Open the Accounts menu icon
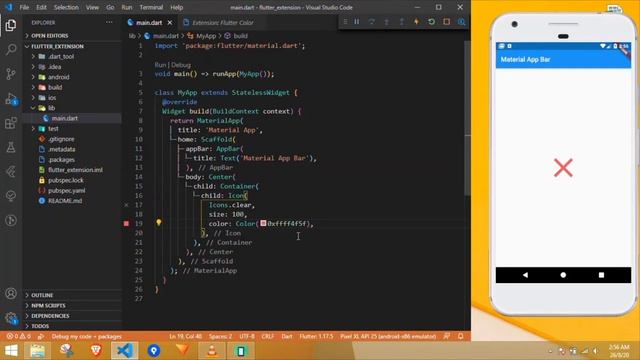640x360 pixels. [11, 293]
